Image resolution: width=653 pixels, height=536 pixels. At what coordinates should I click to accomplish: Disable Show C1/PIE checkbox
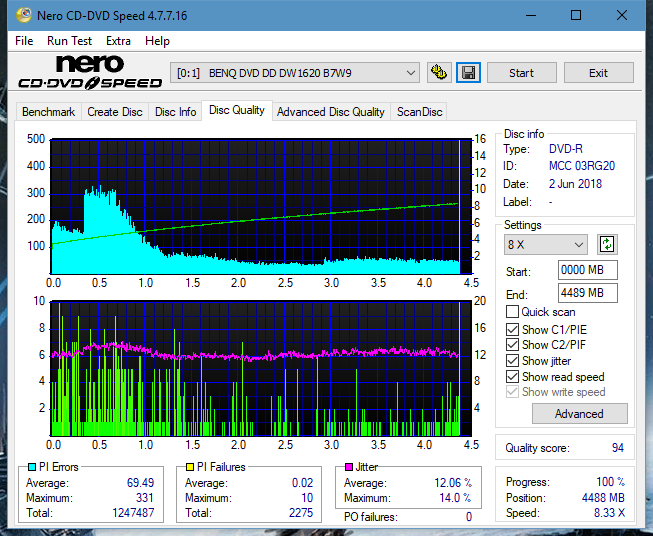pos(512,329)
